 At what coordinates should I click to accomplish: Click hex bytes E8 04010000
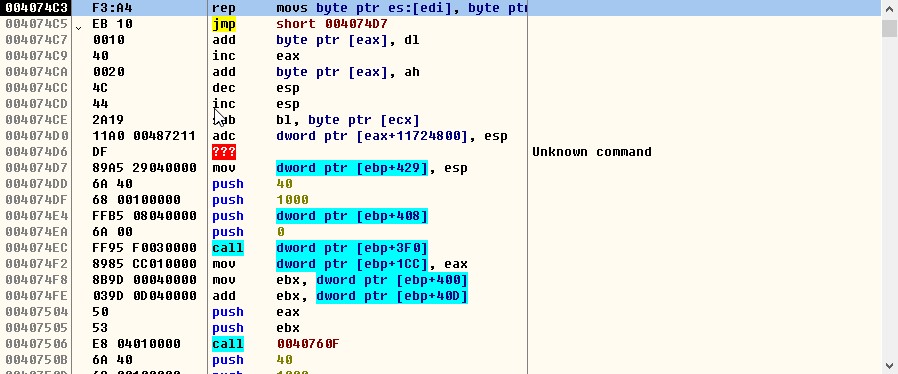coord(136,344)
